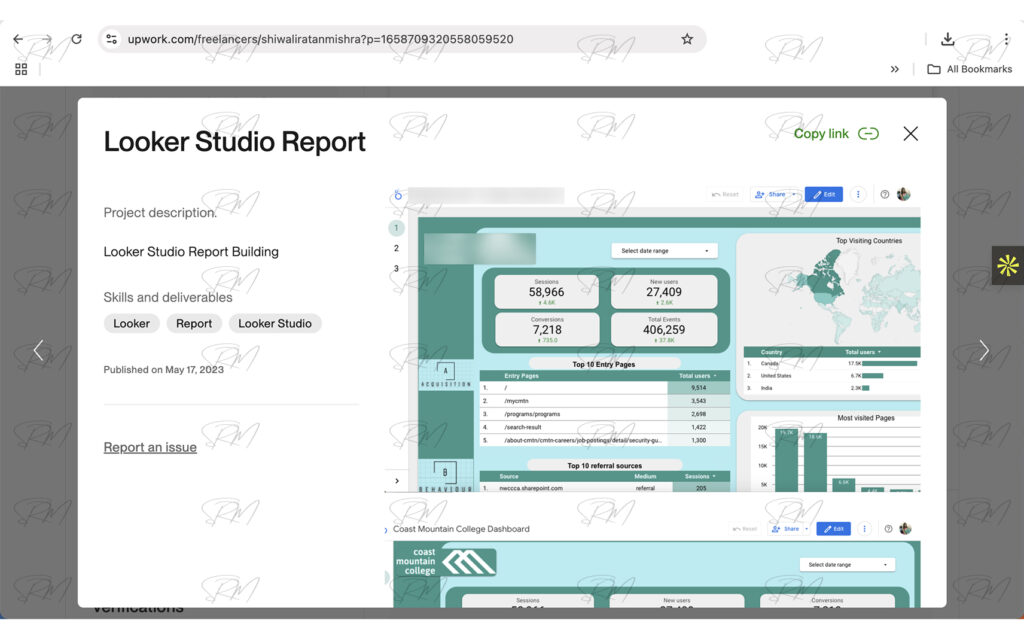Click the A Acquisition section icon

click(445, 375)
